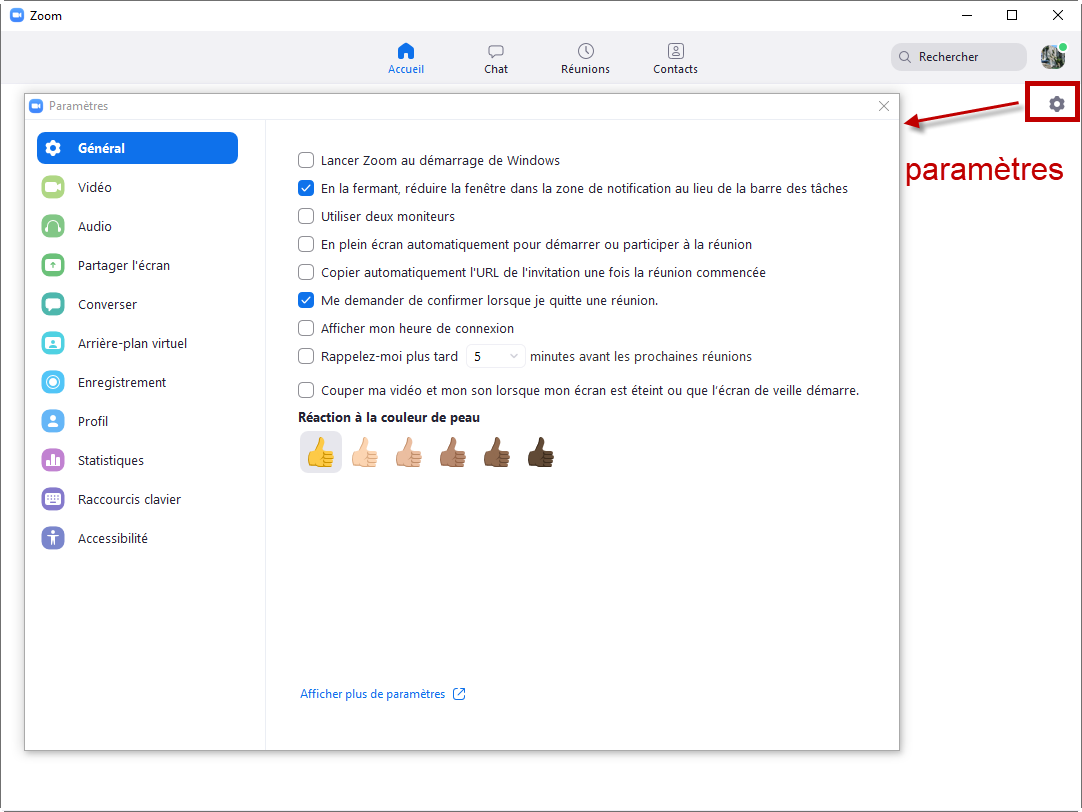The height and width of the screenshot is (812, 1082).
Task: Click the settings gear icon
Action: [x=1056, y=104]
